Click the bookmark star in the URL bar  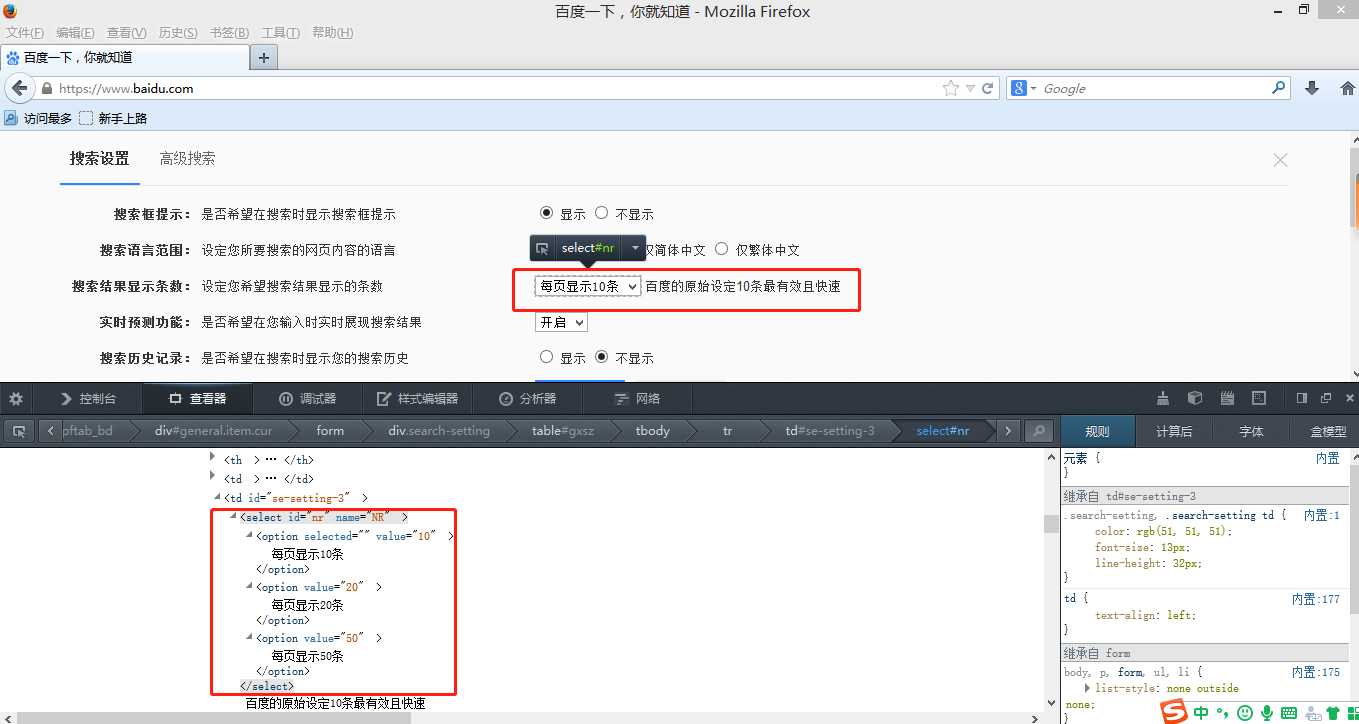coord(950,88)
